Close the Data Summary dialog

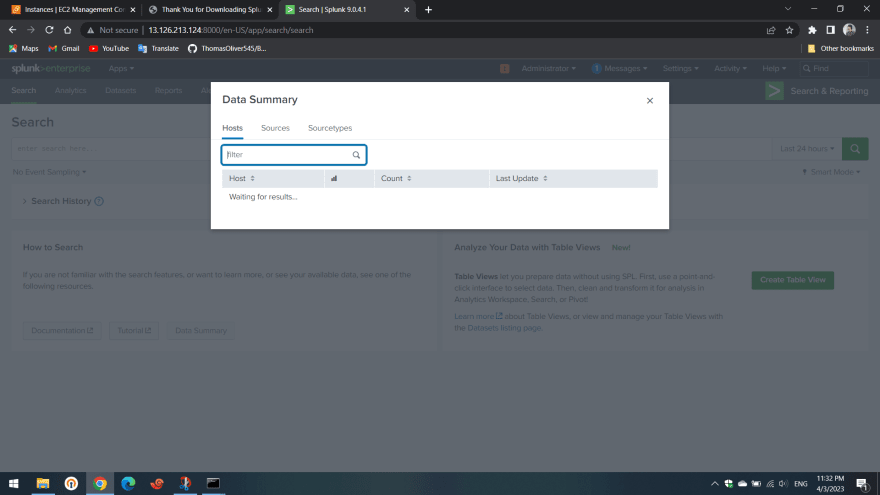[649, 100]
